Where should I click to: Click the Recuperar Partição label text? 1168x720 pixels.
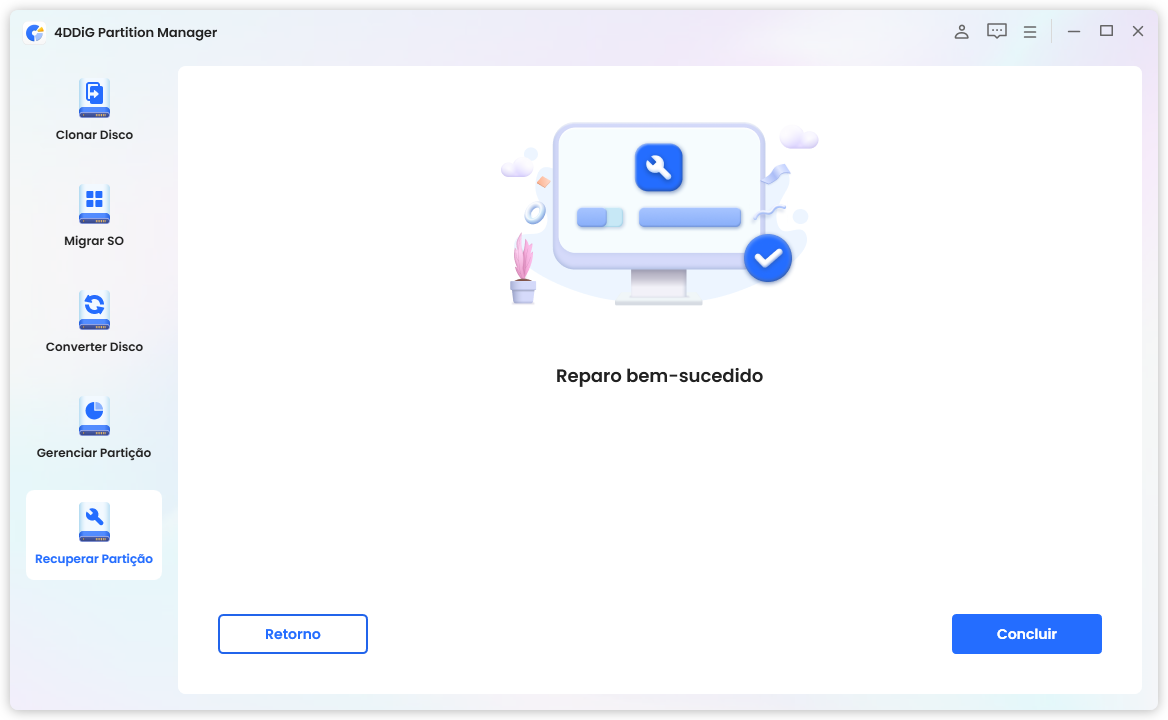click(93, 558)
